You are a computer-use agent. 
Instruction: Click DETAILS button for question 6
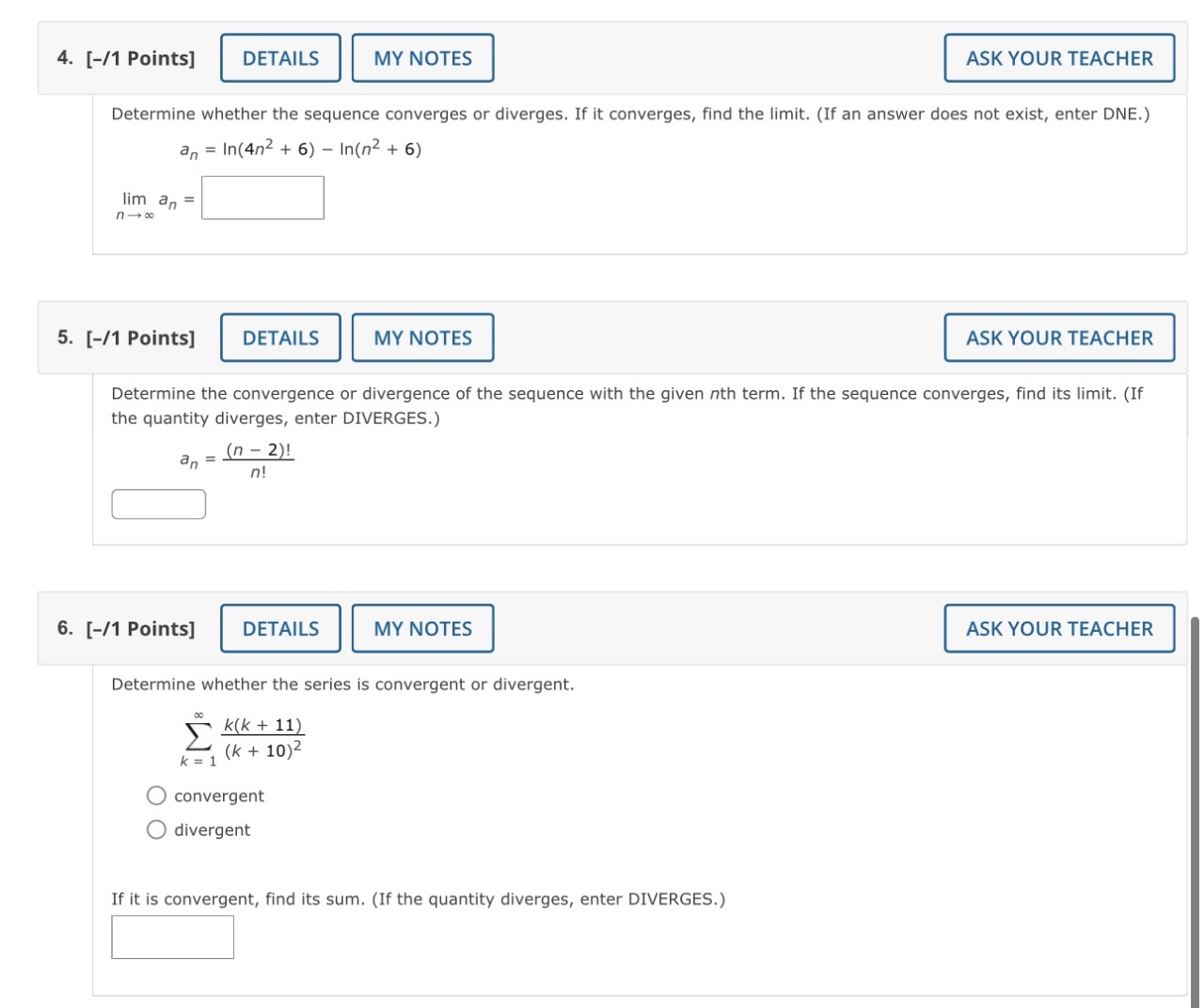click(x=279, y=627)
